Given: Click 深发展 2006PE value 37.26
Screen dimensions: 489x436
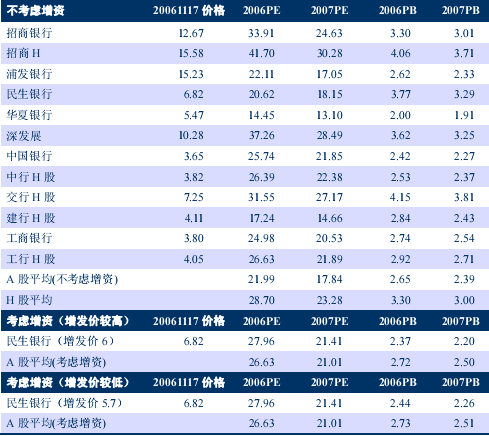Looking at the screenshot, I should (262, 135).
